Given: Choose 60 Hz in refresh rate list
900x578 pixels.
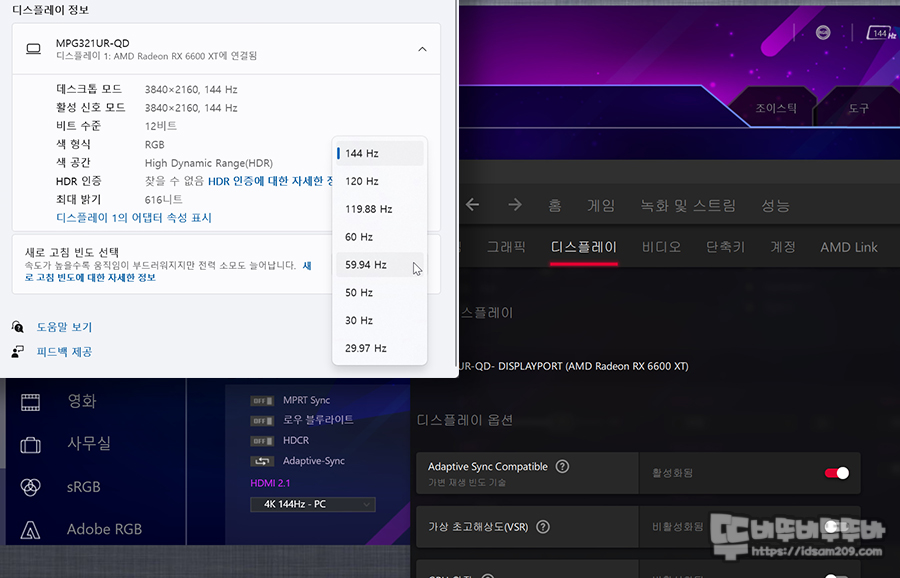Looking at the screenshot, I should tap(379, 237).
